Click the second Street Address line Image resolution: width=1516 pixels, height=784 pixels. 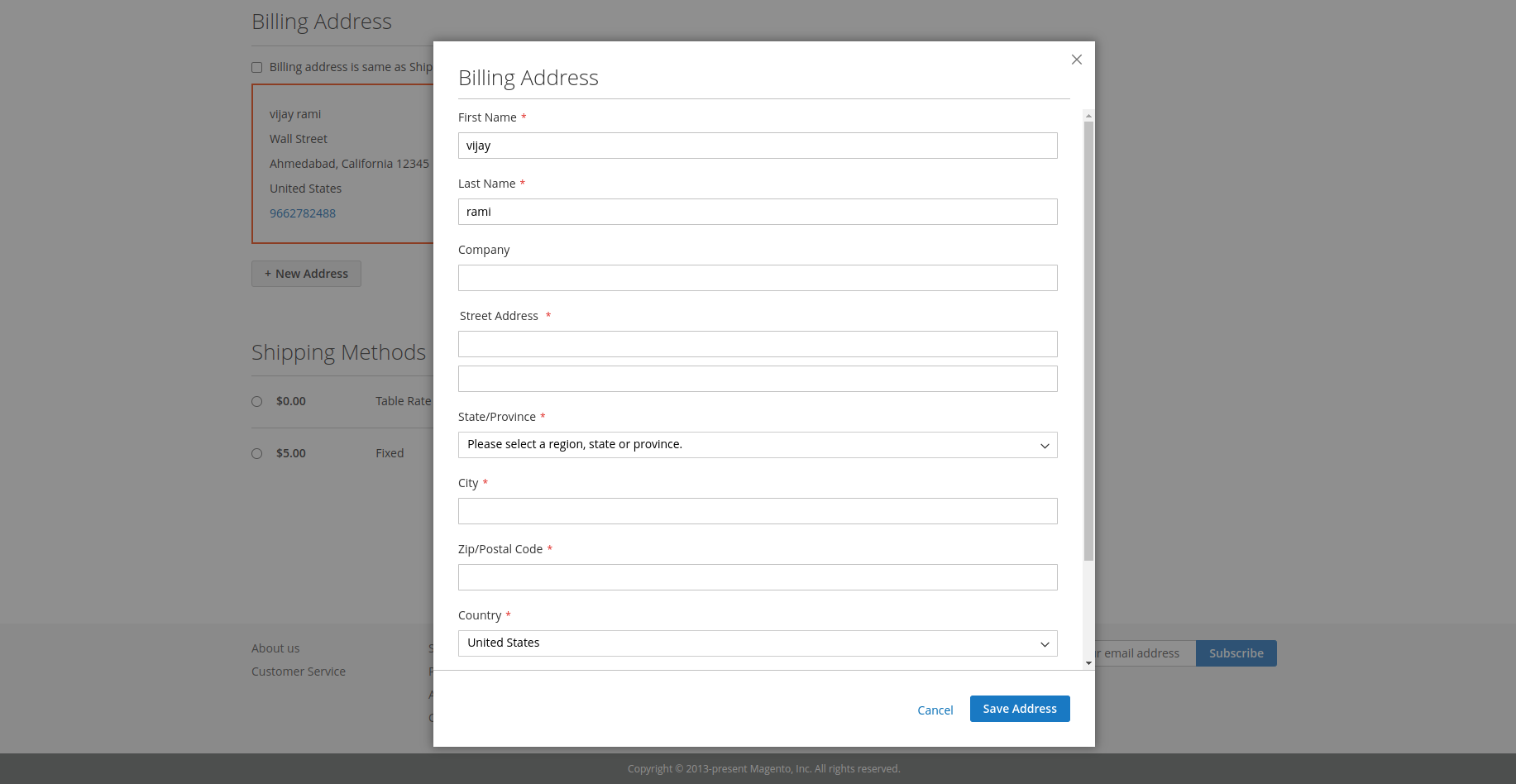click(758, 379)
